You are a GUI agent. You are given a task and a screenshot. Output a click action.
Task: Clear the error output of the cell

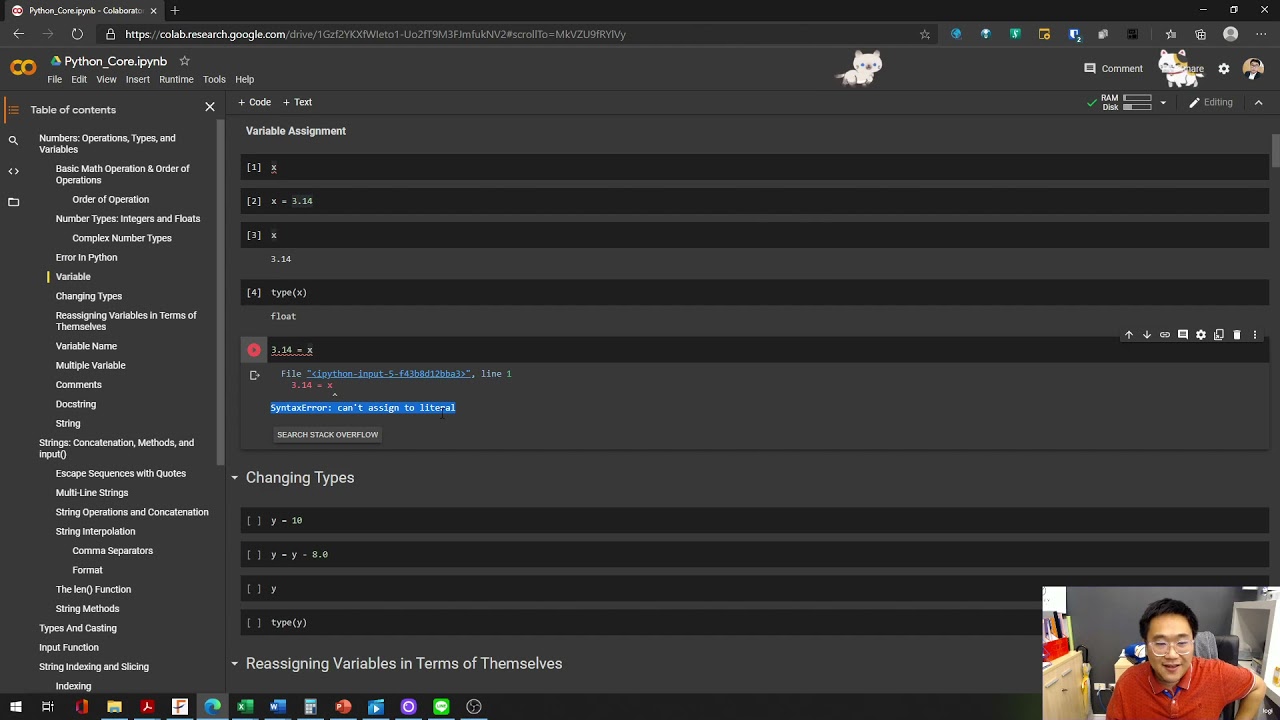tap(254, 375)
